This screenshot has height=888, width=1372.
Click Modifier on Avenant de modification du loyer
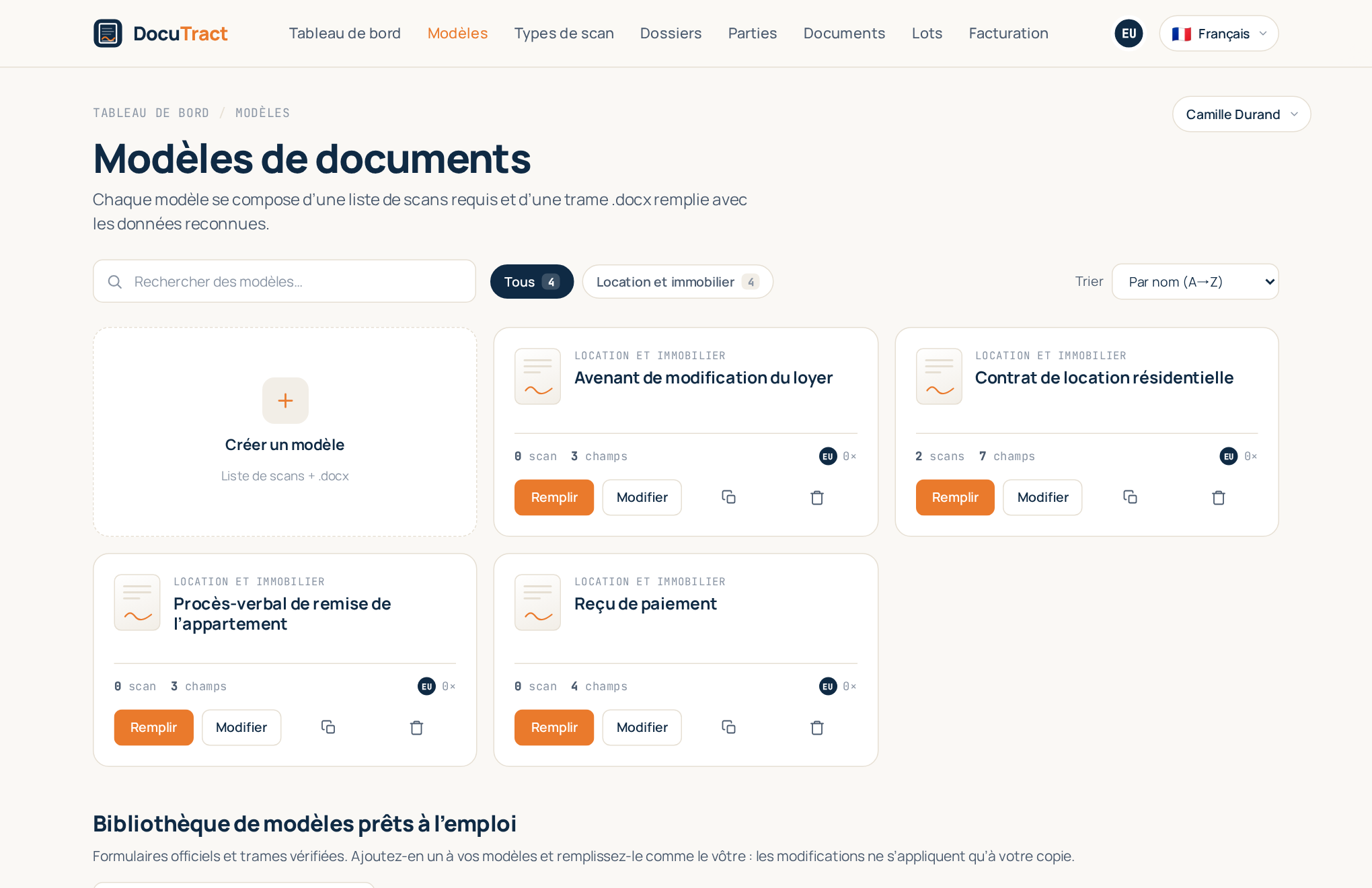(x=642, y=497)
